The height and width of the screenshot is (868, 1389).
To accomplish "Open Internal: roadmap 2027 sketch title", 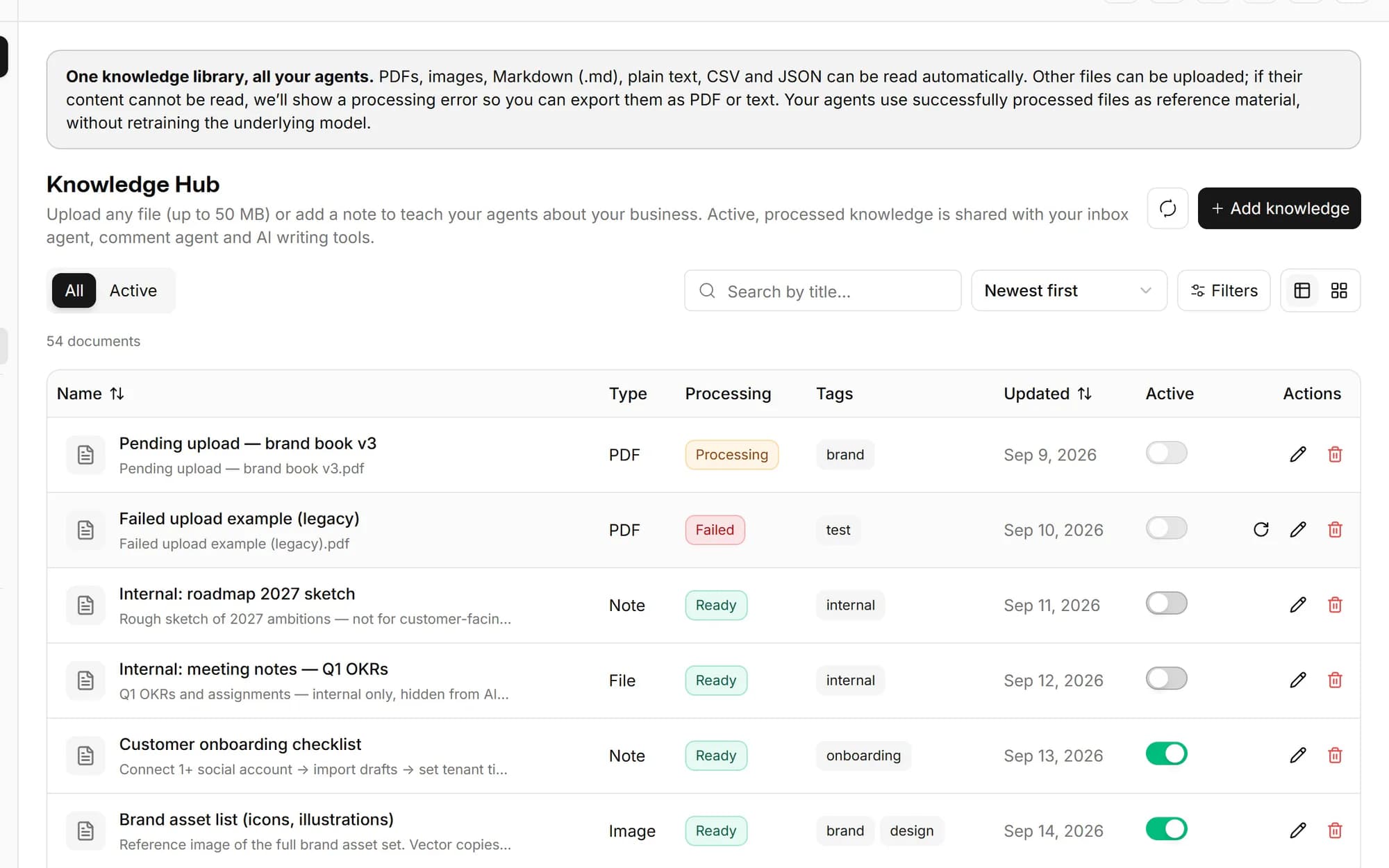I will pos(237,594).
